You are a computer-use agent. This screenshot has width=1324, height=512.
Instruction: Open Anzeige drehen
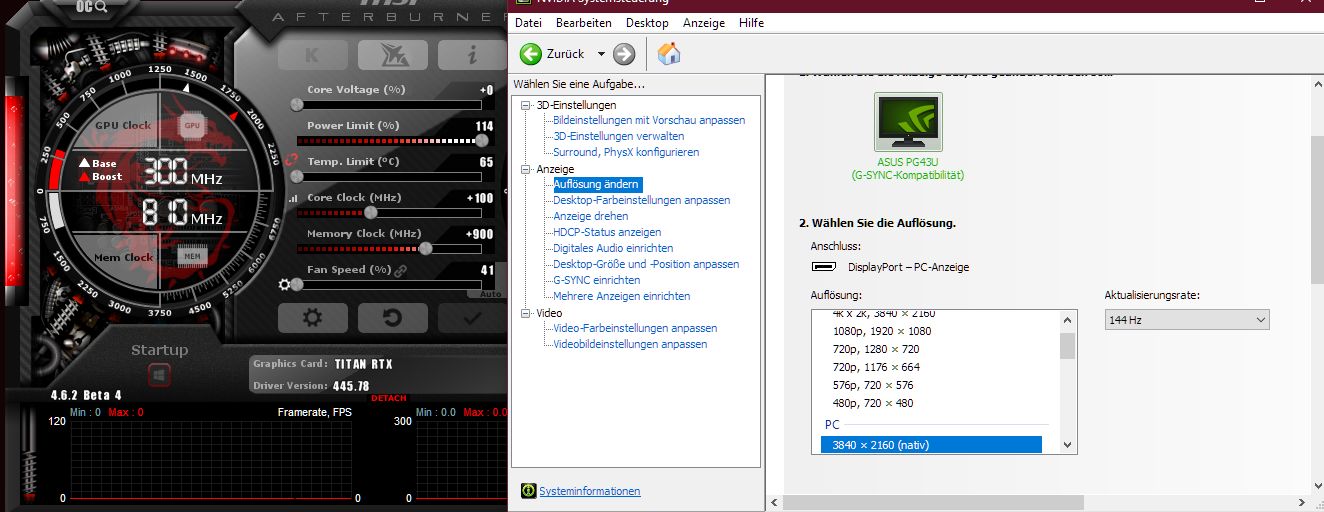591,216
